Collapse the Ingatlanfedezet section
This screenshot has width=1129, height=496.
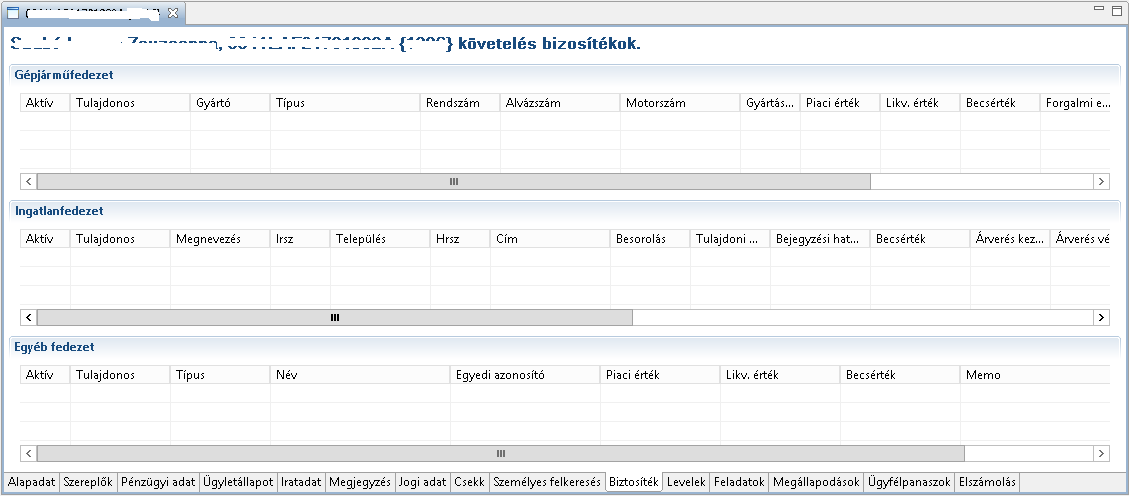(59, 211)
